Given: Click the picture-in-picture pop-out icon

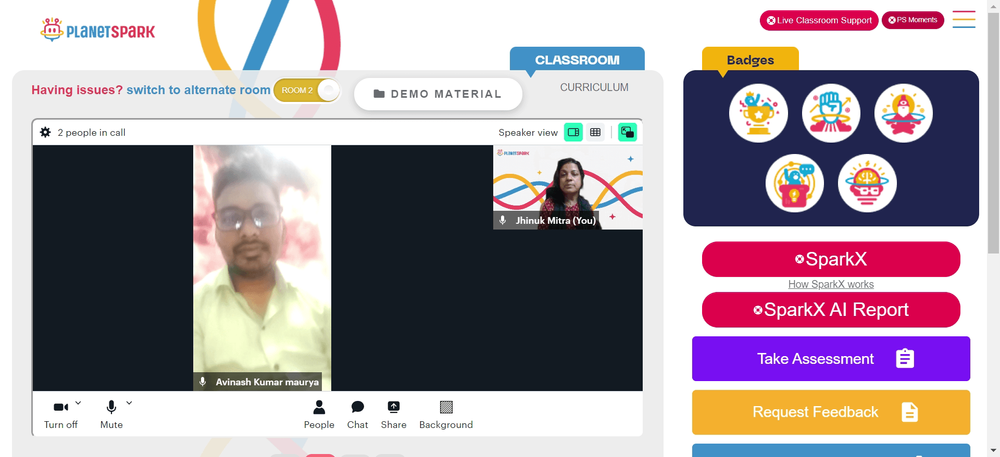Looking at the screenshot, I should tap(628, 132).
